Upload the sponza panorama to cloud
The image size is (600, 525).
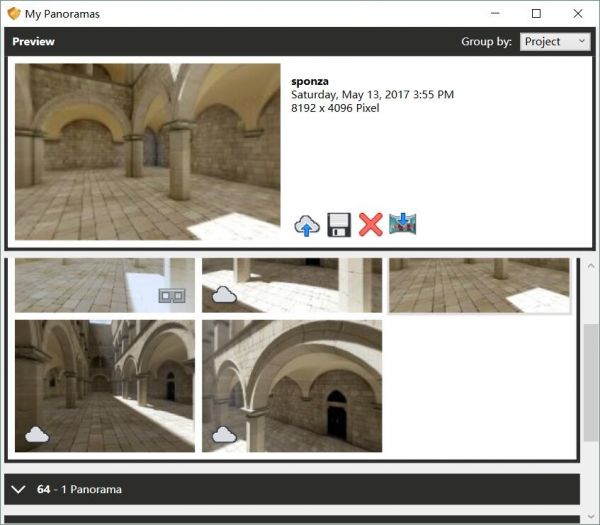tap(307, 225)
